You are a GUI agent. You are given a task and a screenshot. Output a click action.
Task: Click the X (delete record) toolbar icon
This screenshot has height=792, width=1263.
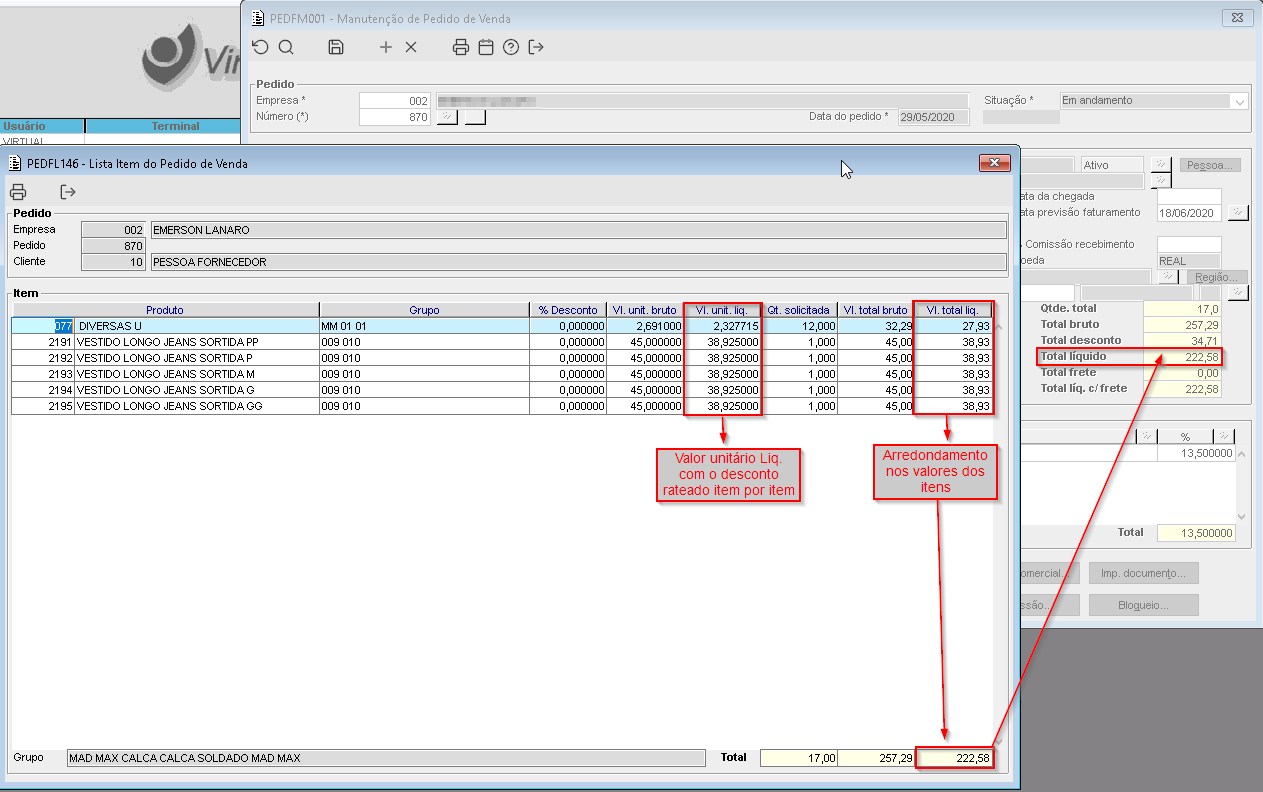[411, 47]
